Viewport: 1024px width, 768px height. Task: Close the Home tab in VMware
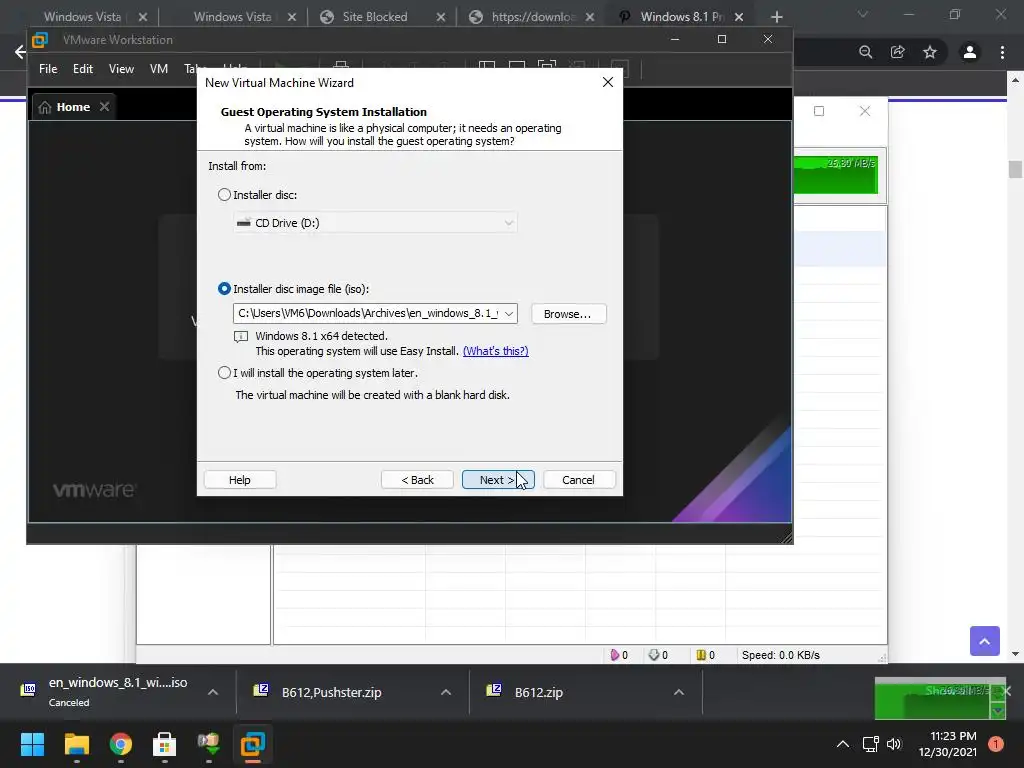point(104,106)
